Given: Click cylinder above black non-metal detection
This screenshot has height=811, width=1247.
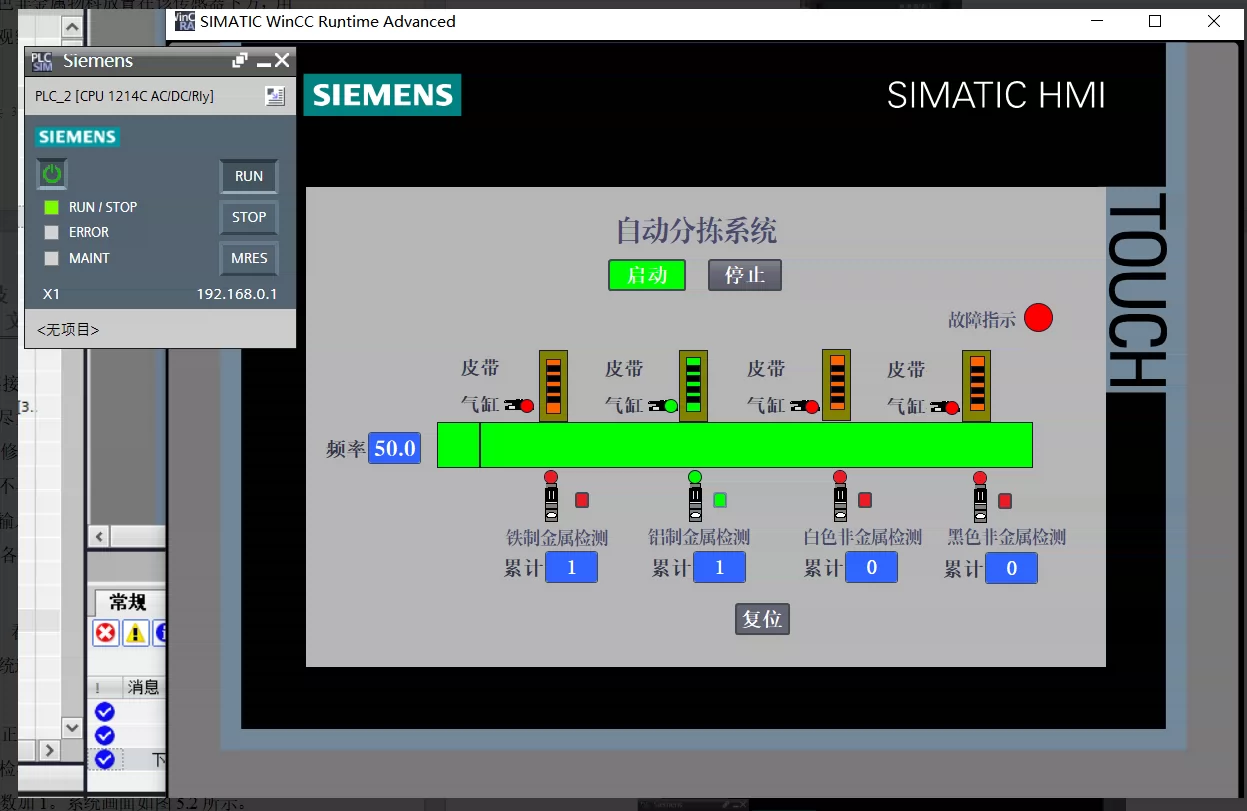Looking at the screenshot, I should (945, 407).
